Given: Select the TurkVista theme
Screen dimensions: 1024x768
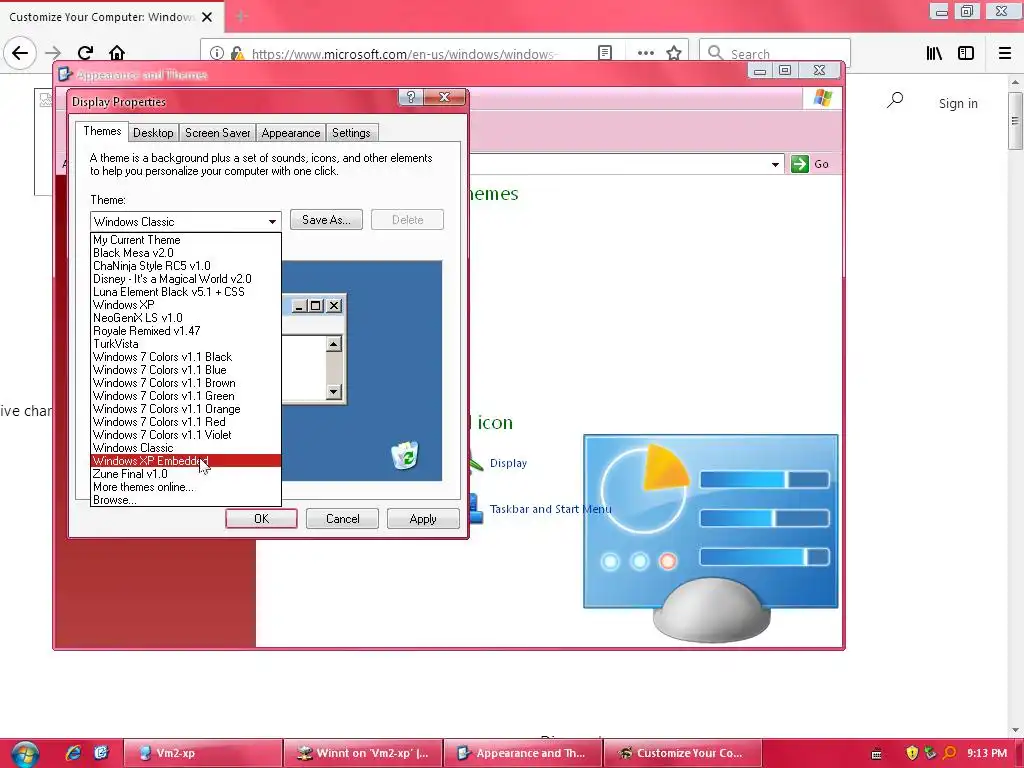Looking at the screenshot, I should [186, 344].
